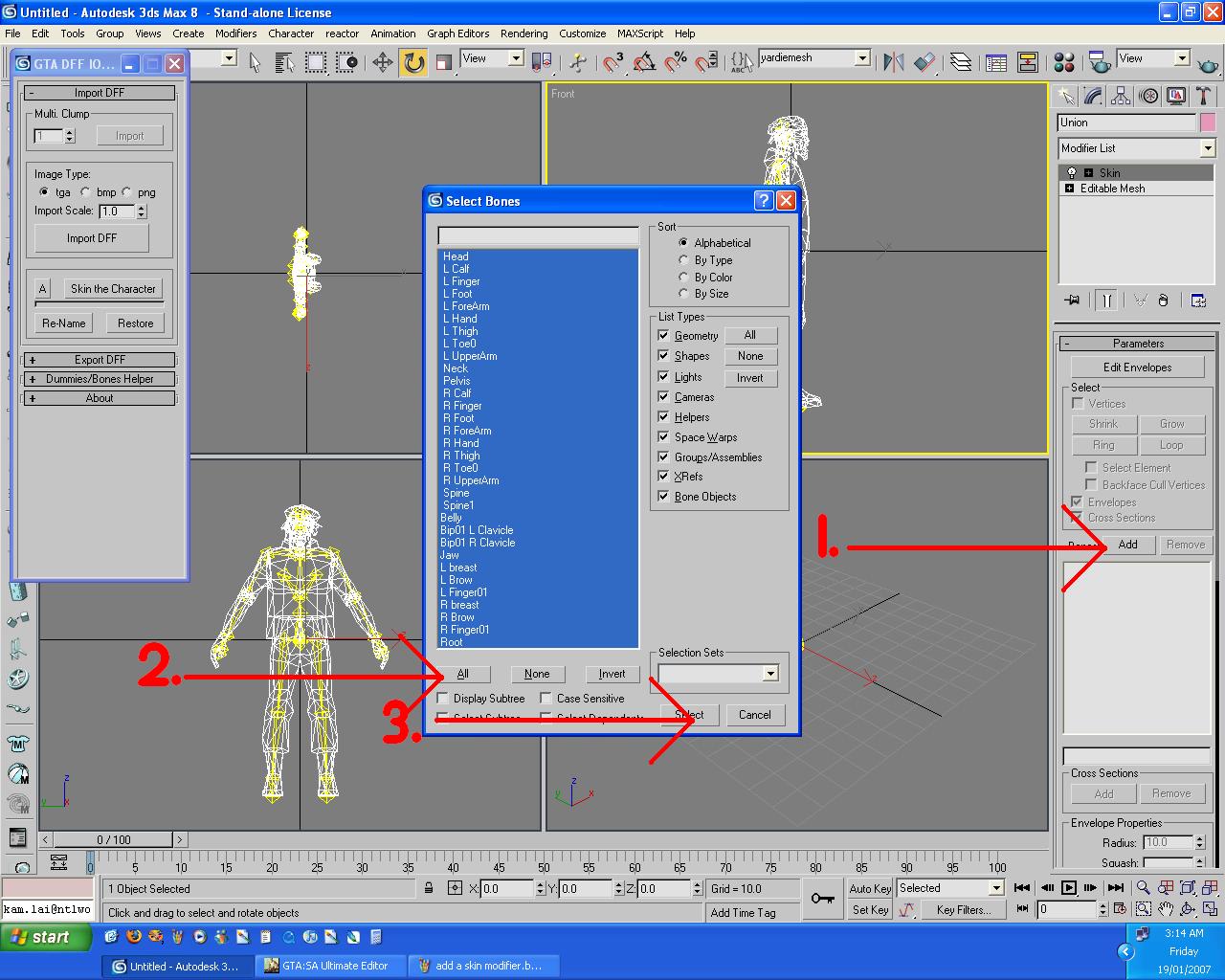
Task: Open the Material Editor icon
Action: [x=1063, y=63]
